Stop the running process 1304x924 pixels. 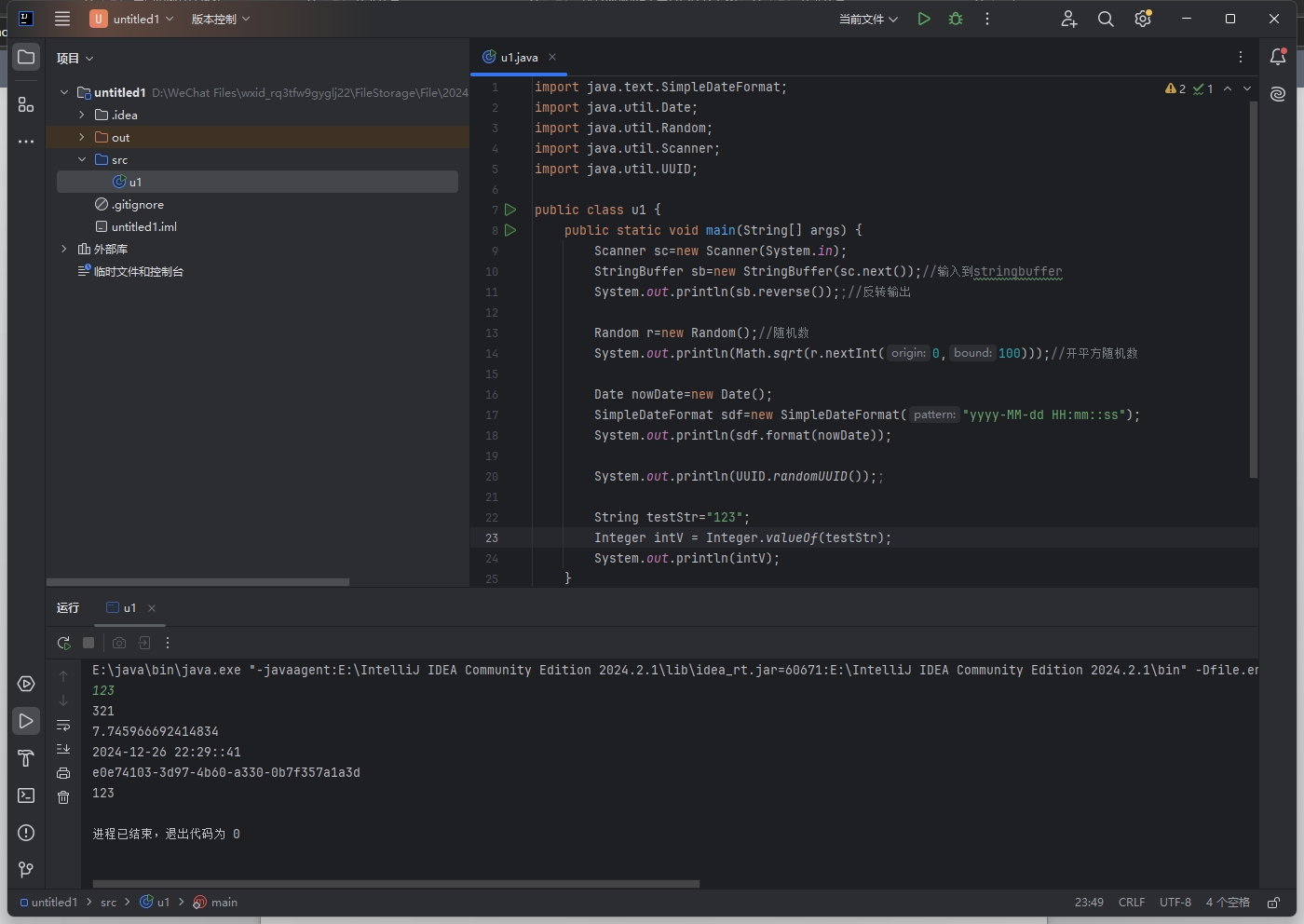tap(88, 643)
